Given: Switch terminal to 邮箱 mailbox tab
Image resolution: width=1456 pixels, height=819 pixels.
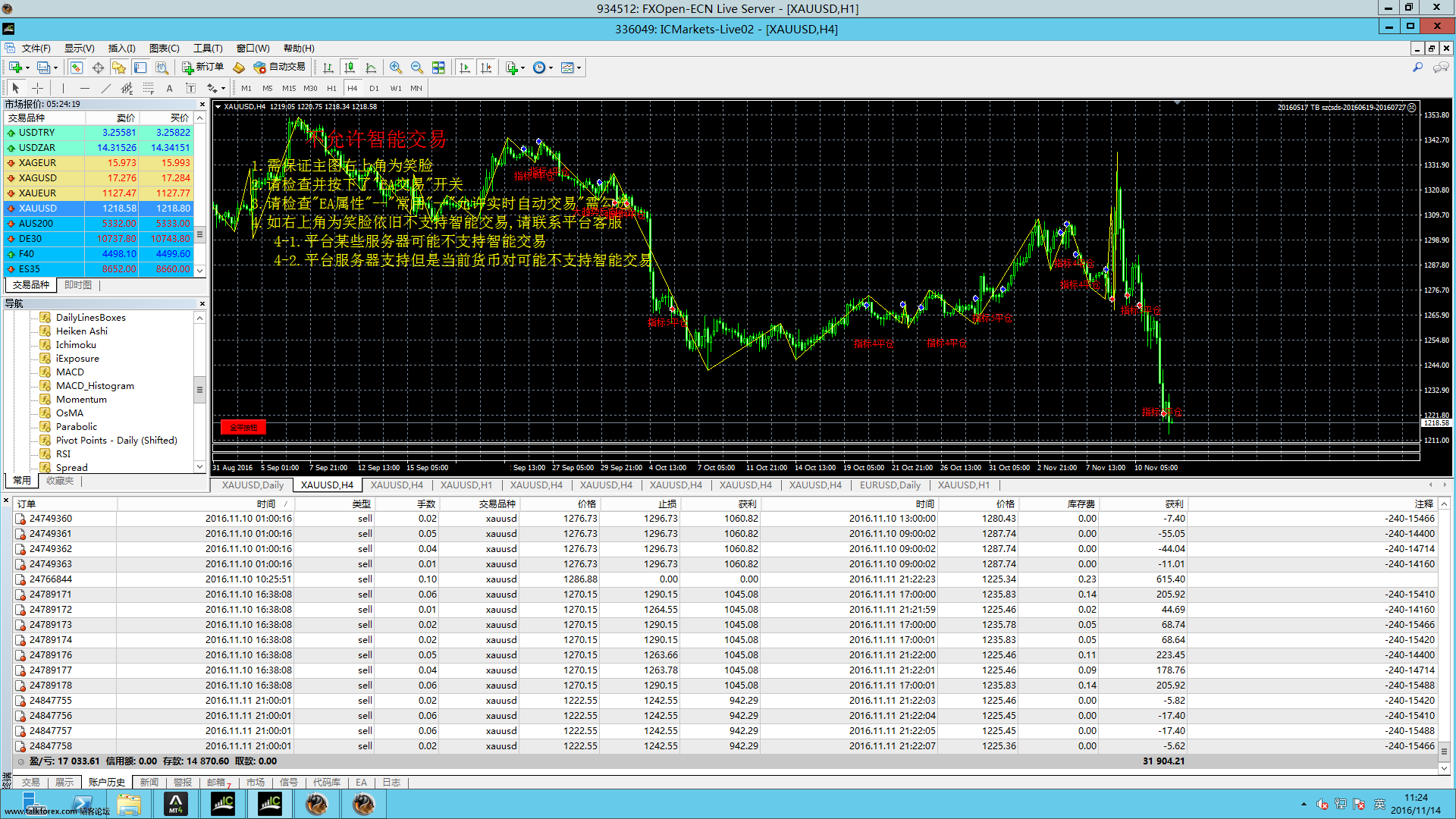Looking at the screenshot, I should 218,783.
